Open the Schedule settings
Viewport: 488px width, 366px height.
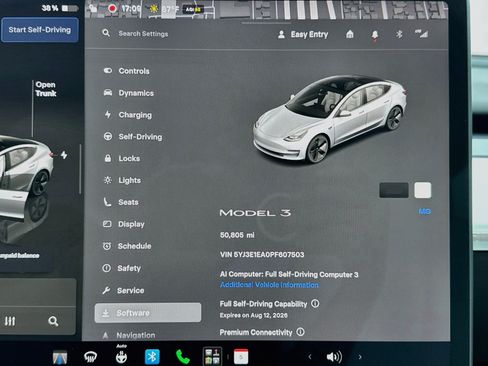(127, 246)
